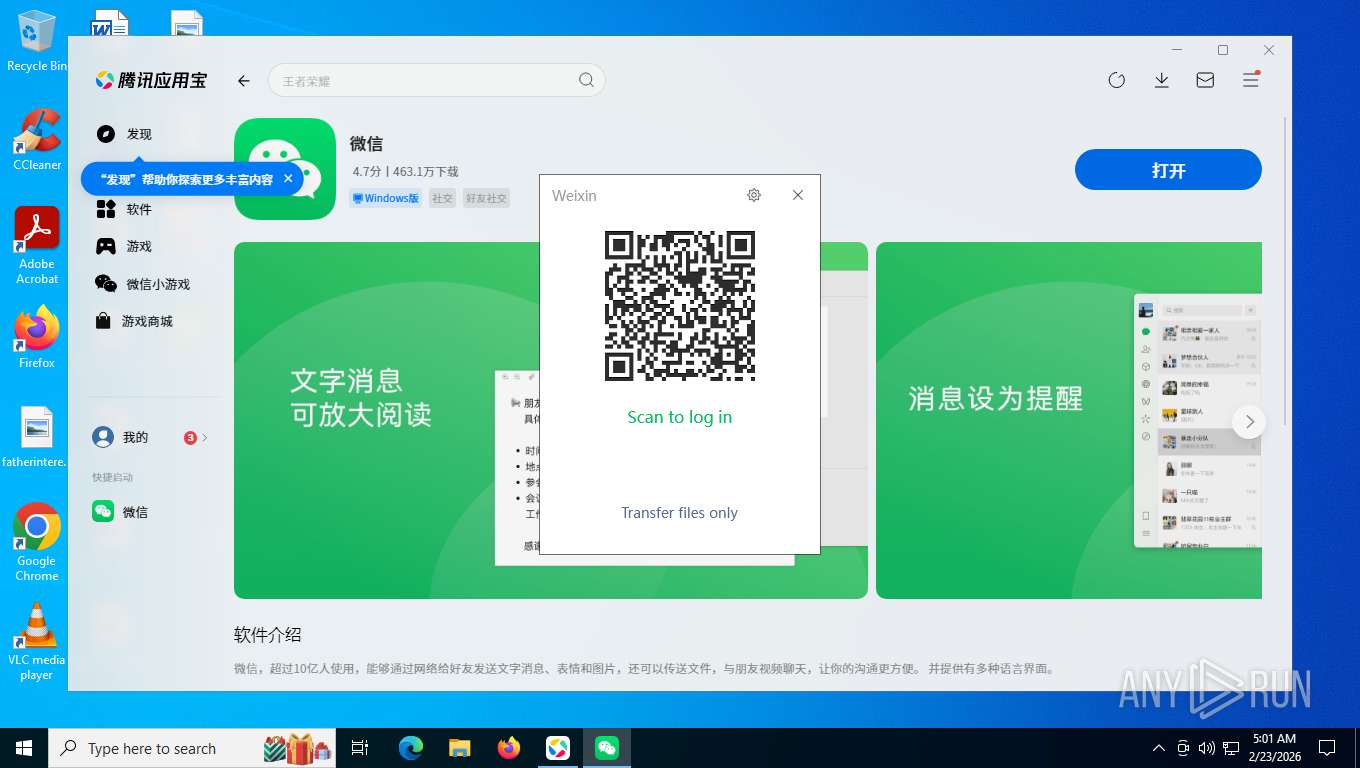Click the taskbar search box
This screenshot has width=1360, height=768.
[192, 748]
